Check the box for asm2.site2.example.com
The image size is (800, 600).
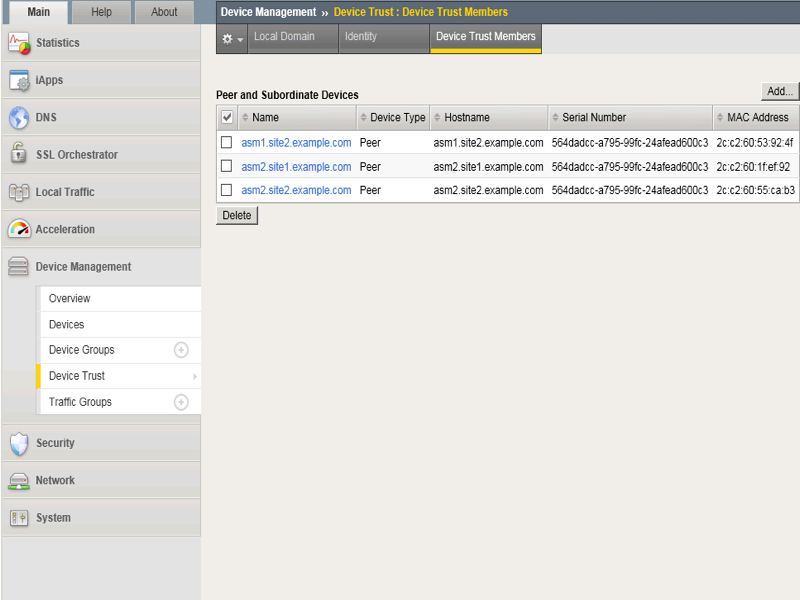227,190
